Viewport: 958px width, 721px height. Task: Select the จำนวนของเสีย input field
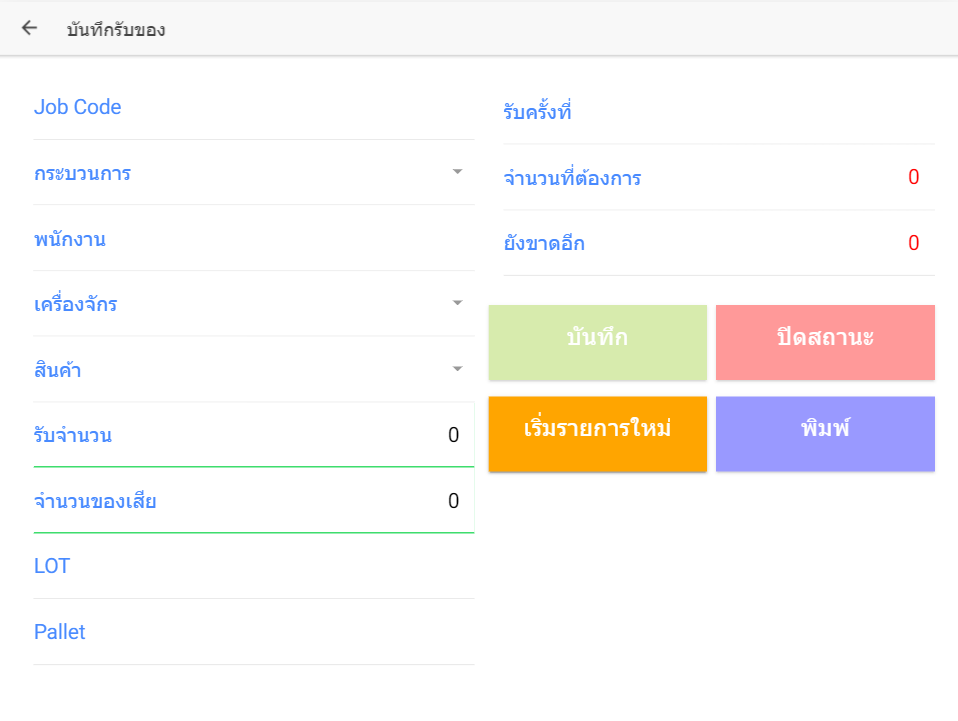[253, 501]
